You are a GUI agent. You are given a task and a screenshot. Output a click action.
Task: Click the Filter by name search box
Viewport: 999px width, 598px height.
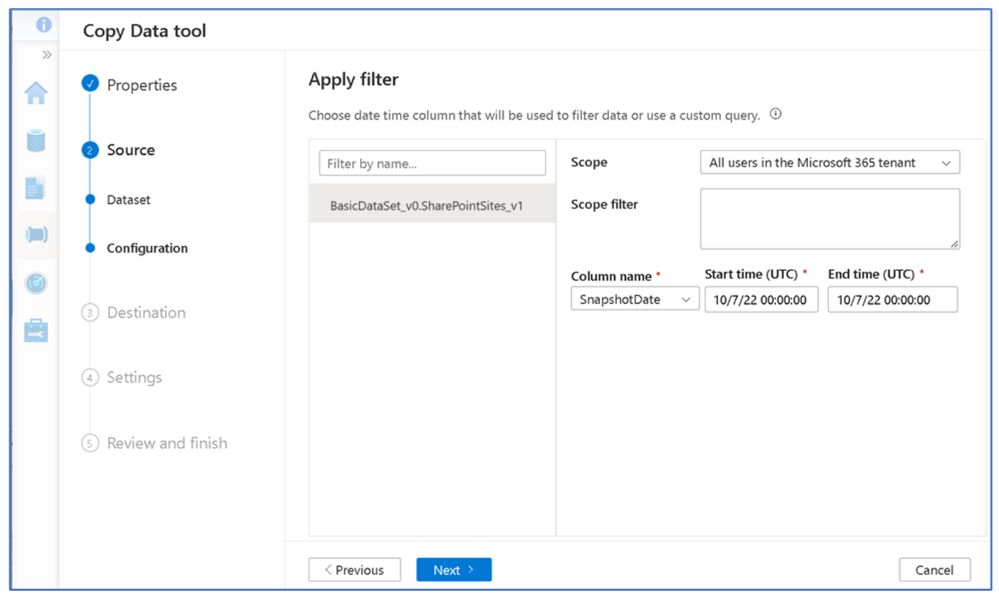click(x=432, y=163)
